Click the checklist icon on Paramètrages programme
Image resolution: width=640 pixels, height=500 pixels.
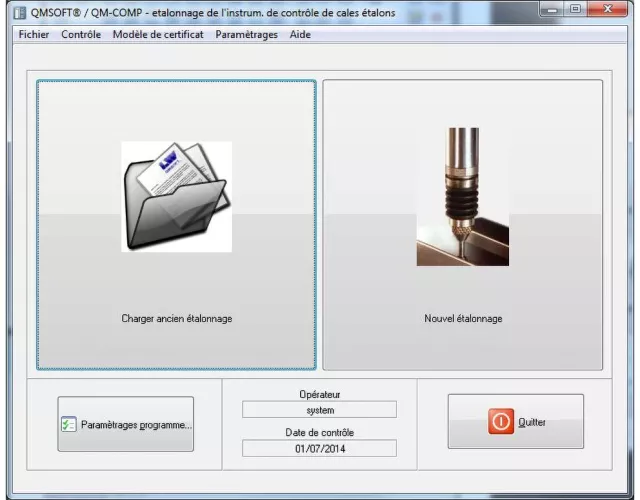(69, 424)
